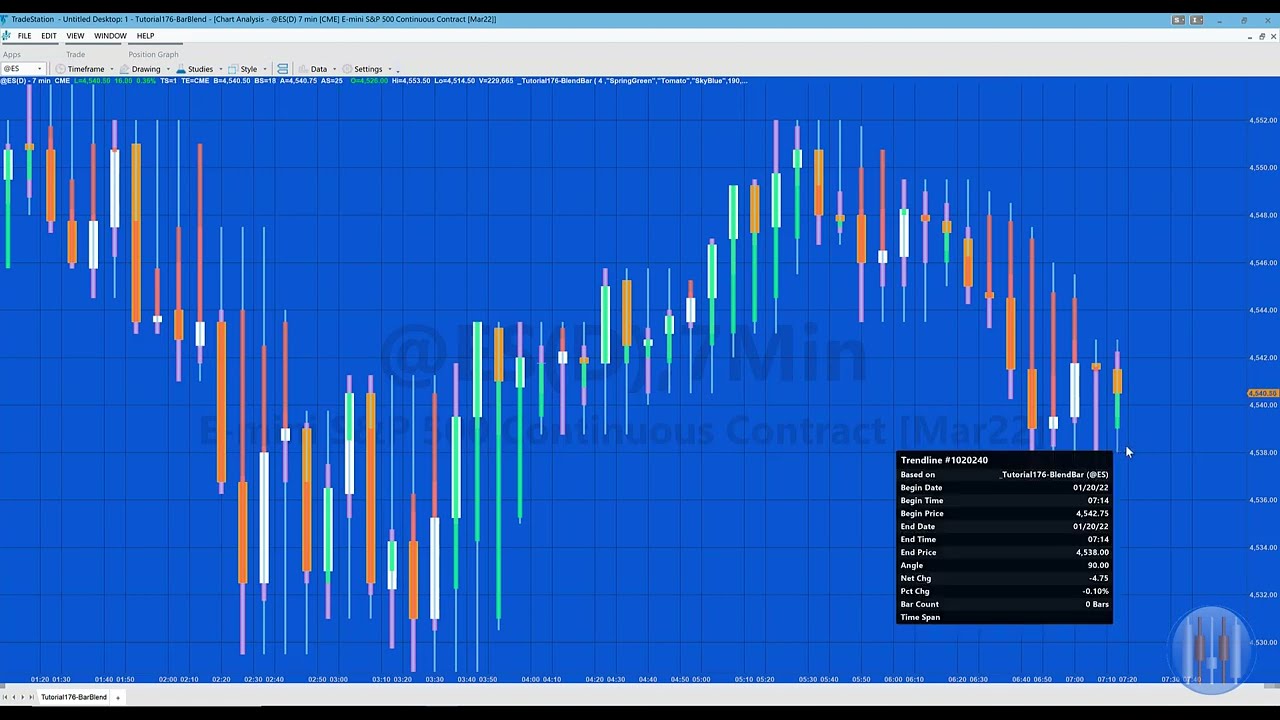Image resolution: width=1280 pixels, height=720 pixels.
Task: Click the TradeStation logo icon beside FILE
Action: click(6, 36)
